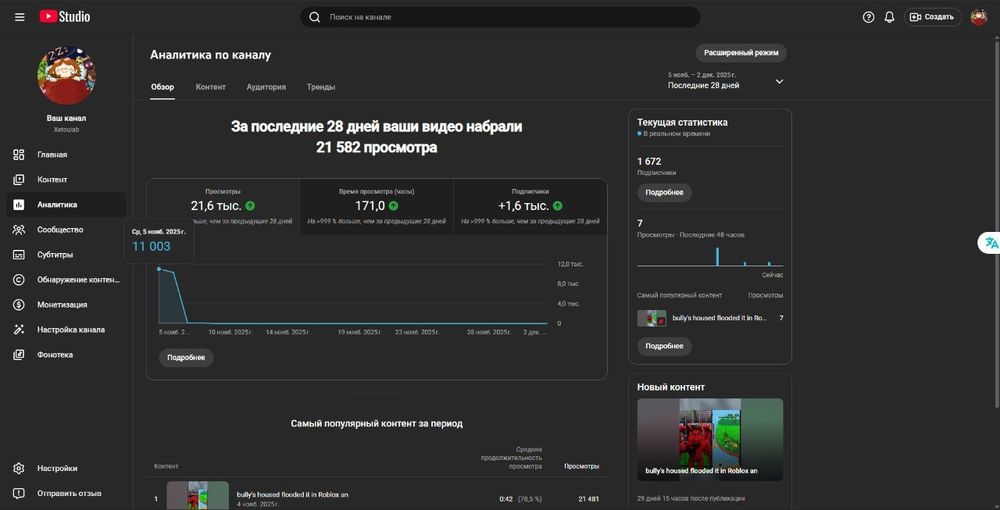The height and width of the screenshot is (510, 1000).
Task: Click Подробнее below realtime popular content
Action: (x=664, y=346)
